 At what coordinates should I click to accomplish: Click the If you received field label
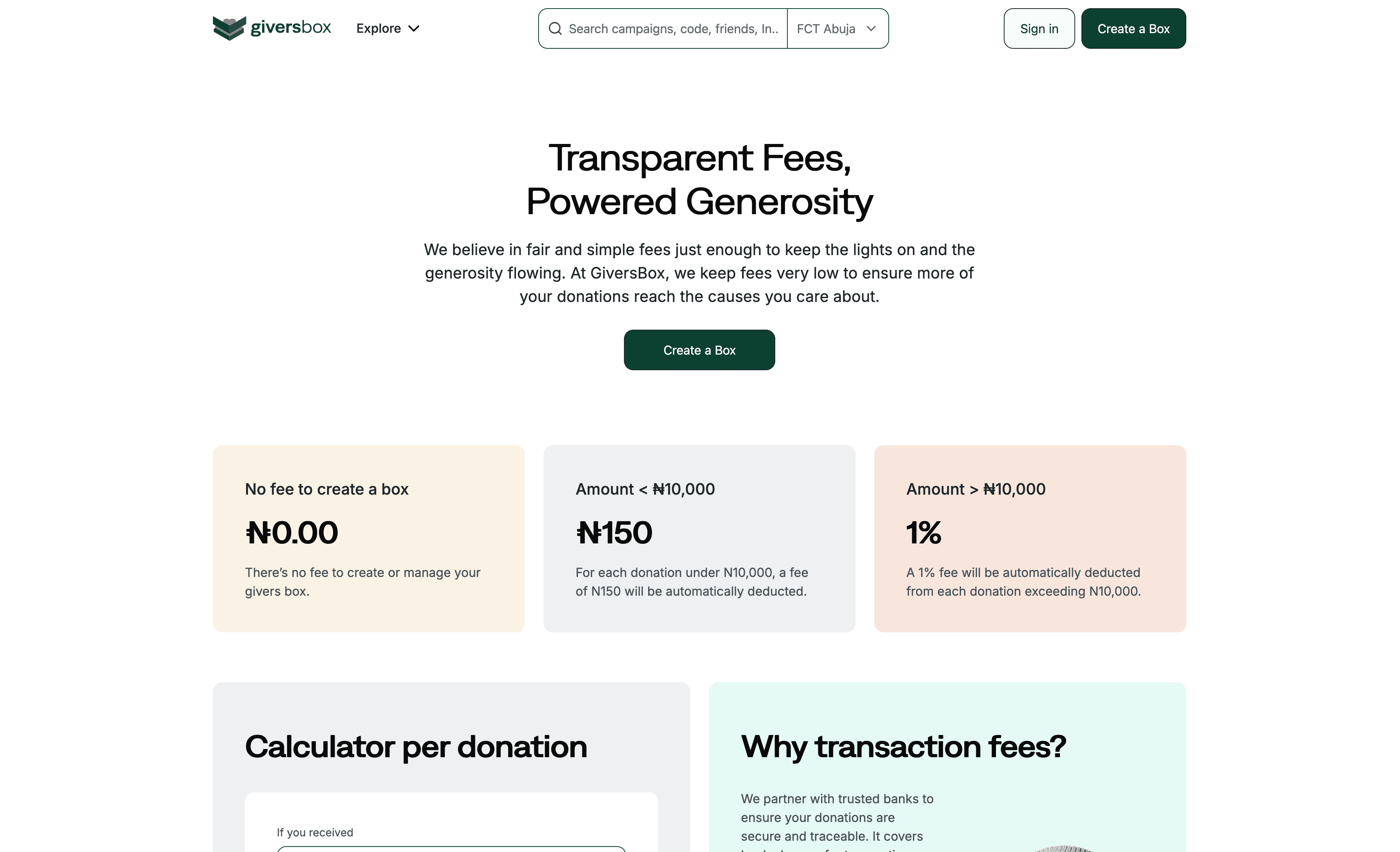[x=315, y=832]
